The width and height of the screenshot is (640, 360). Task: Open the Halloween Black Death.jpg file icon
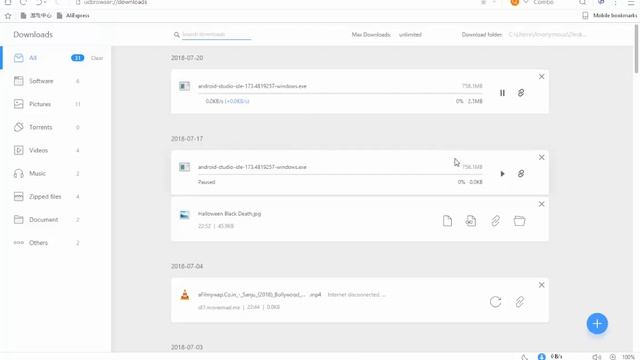(x=447, y=221)
